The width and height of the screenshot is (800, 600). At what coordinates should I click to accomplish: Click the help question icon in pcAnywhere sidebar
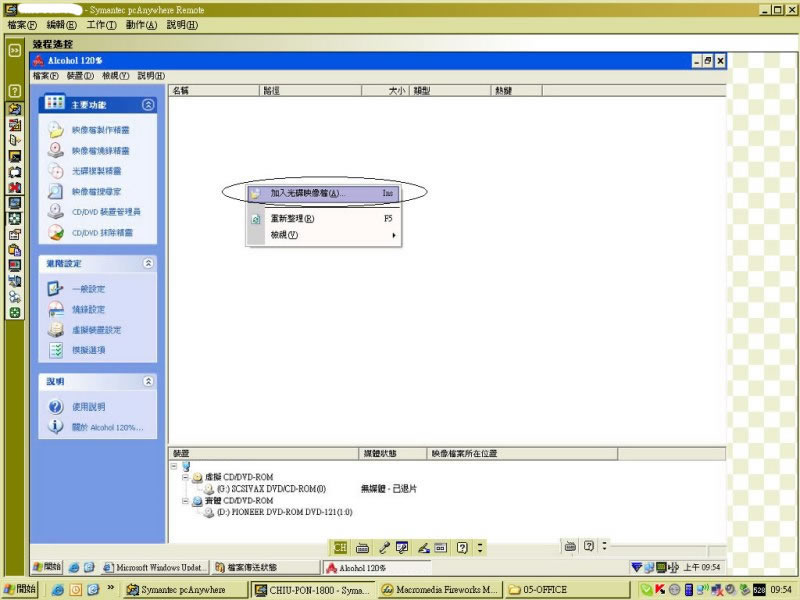pyautogui.click(x=15, y=91)
